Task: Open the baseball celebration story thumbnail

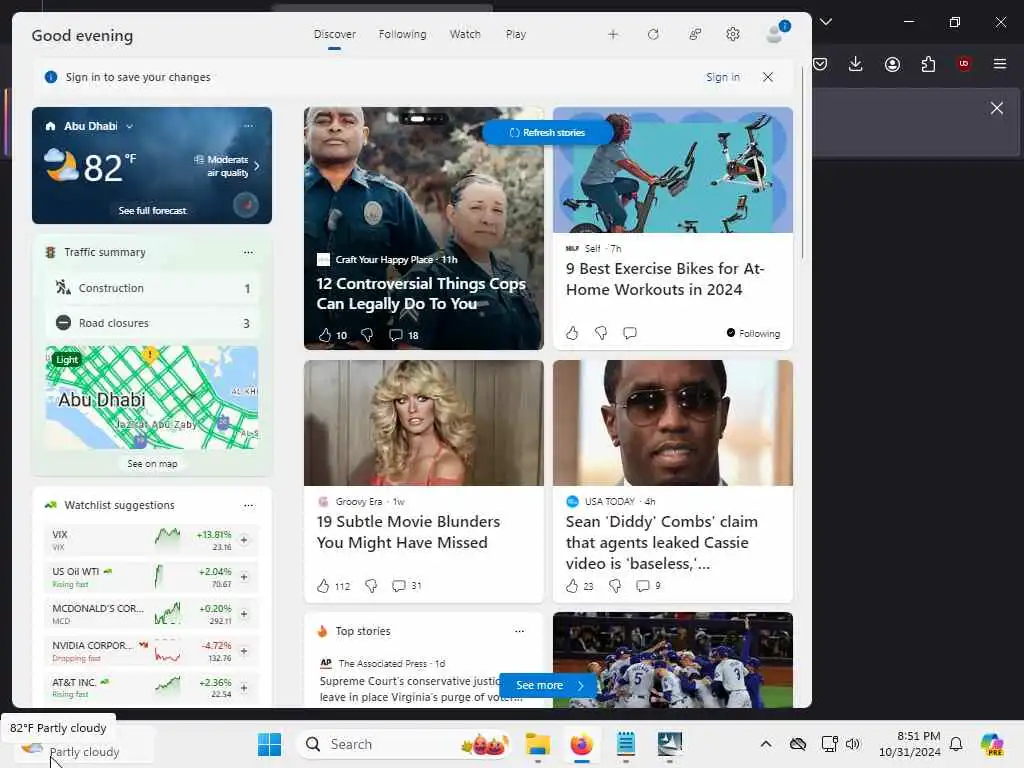Action: (673, 660)
